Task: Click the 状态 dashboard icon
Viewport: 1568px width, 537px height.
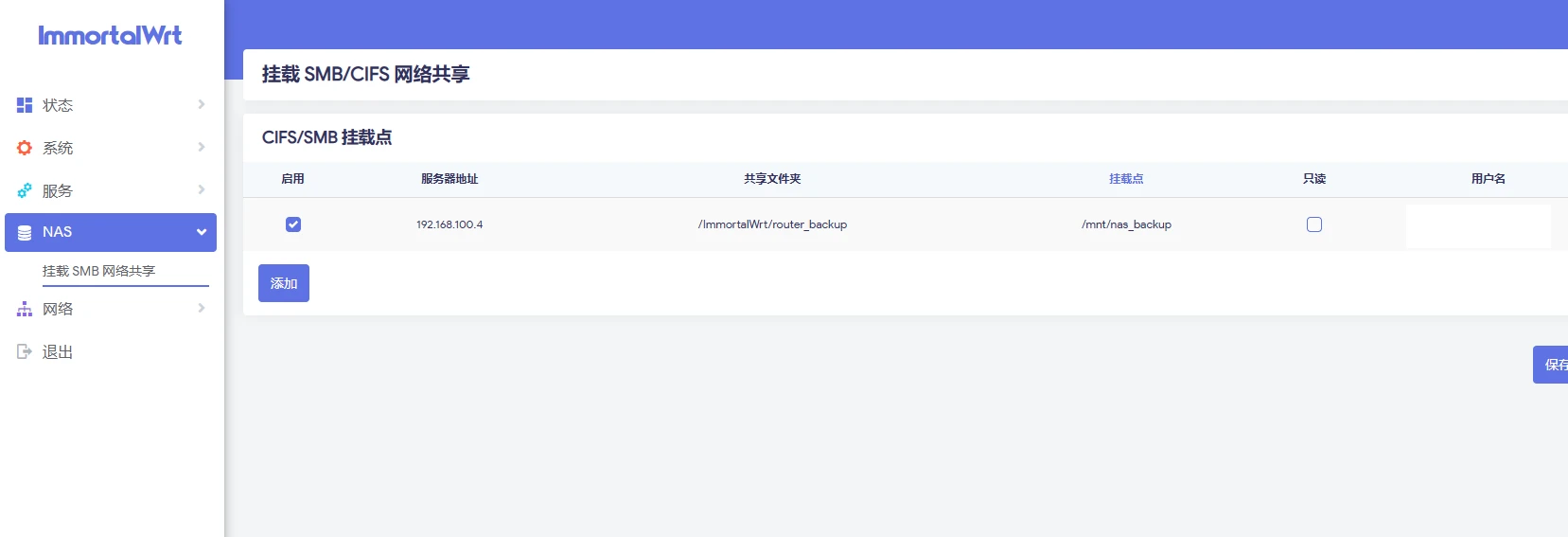Action: click(25, 105)
